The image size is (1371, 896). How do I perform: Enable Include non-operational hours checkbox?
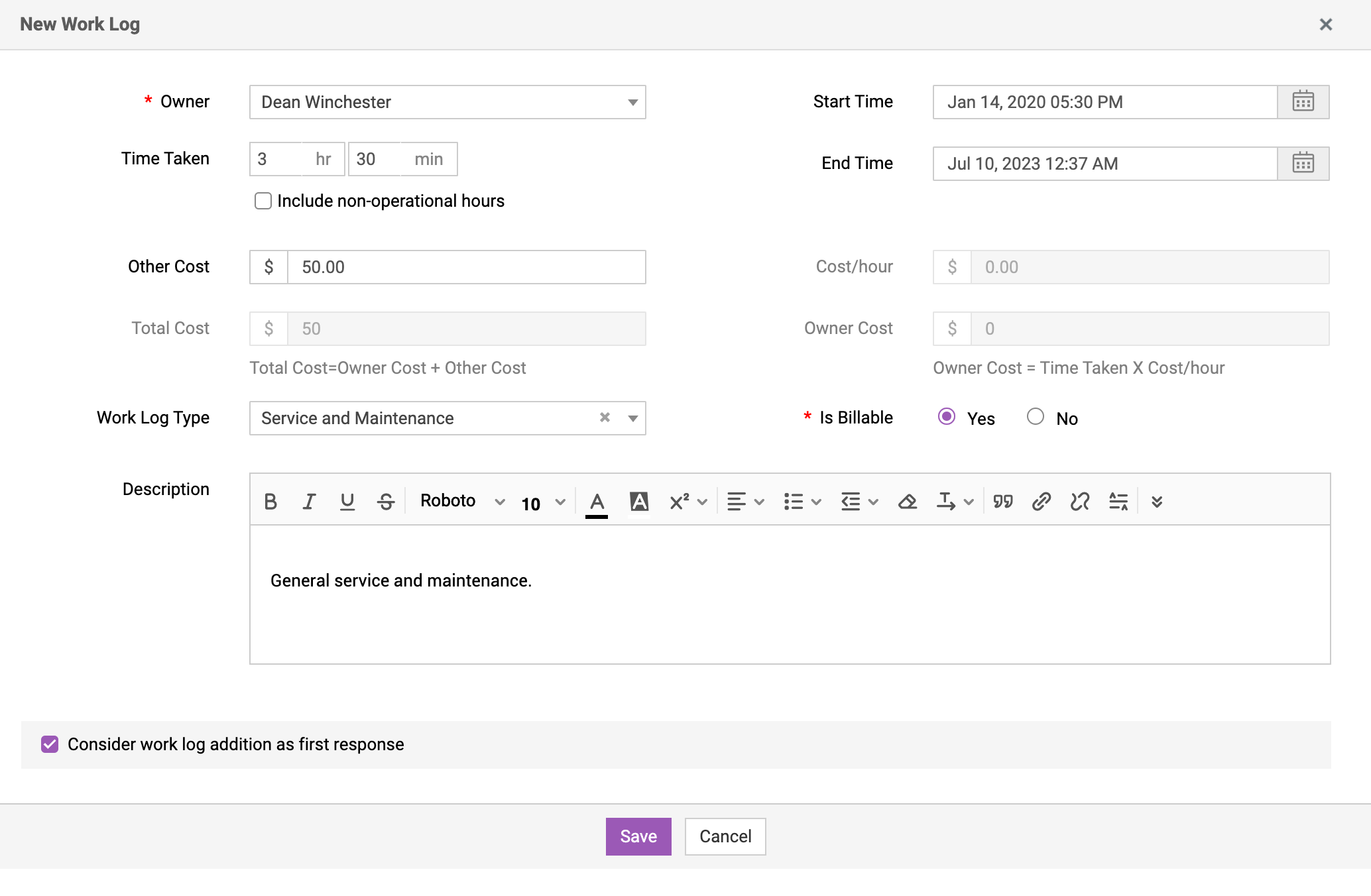(263, 201)
